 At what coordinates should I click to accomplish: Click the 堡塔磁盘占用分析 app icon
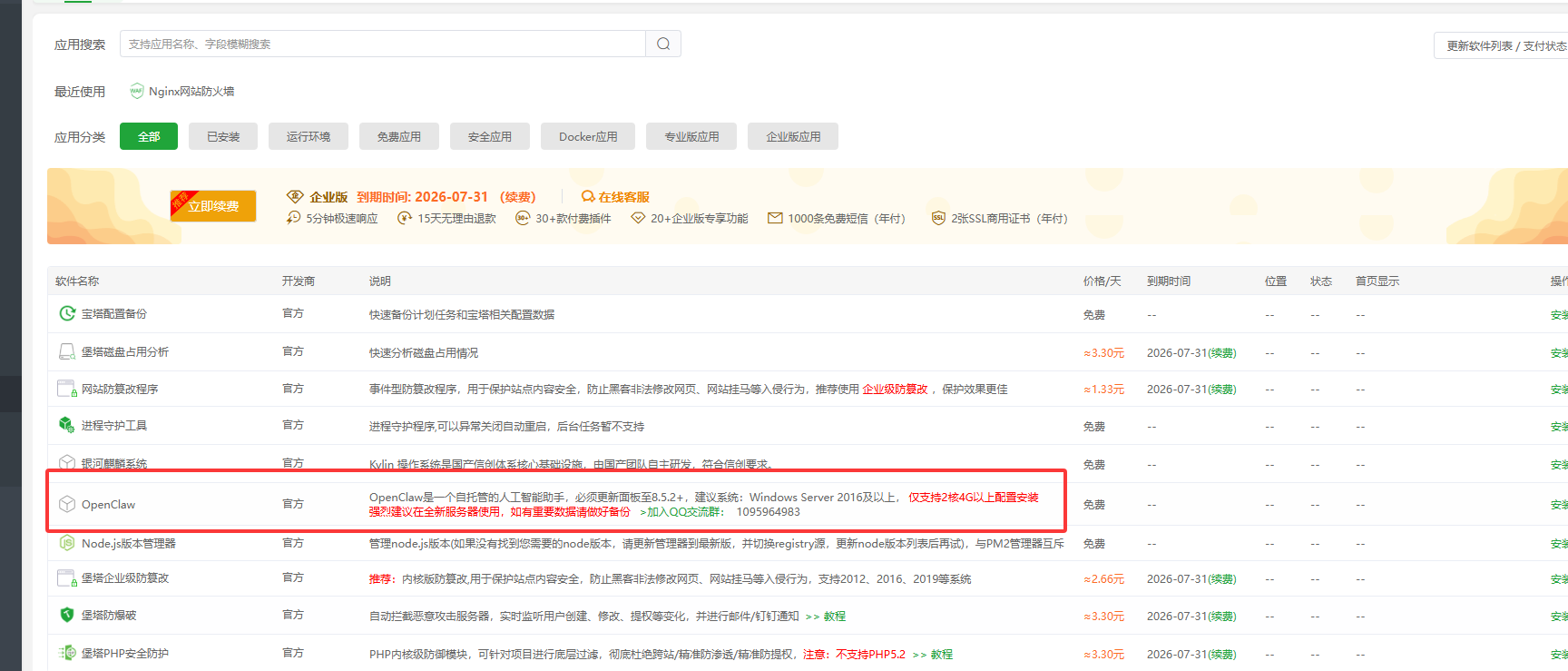coord(67,352)
